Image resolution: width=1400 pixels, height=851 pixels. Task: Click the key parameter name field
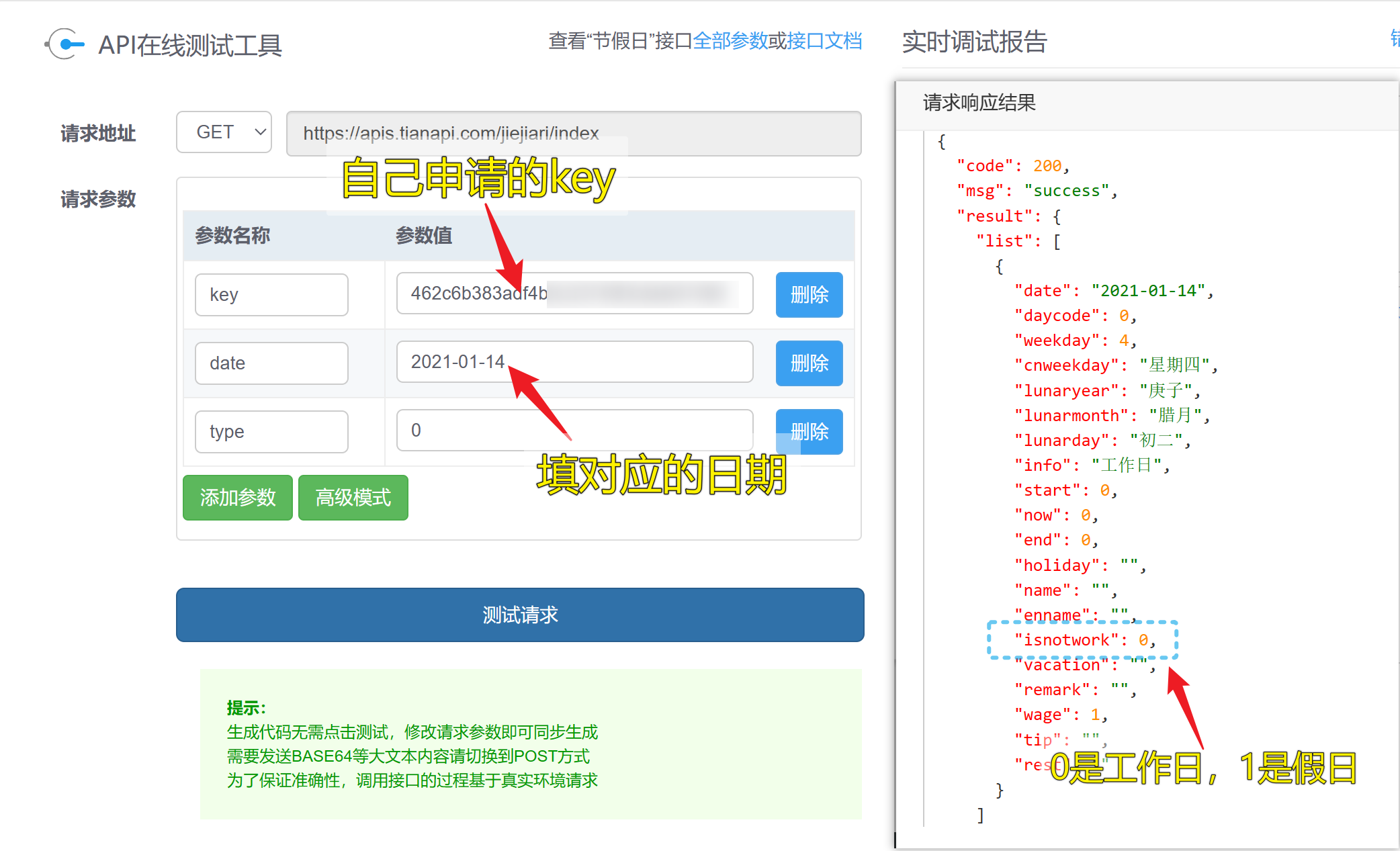[271, 295]
